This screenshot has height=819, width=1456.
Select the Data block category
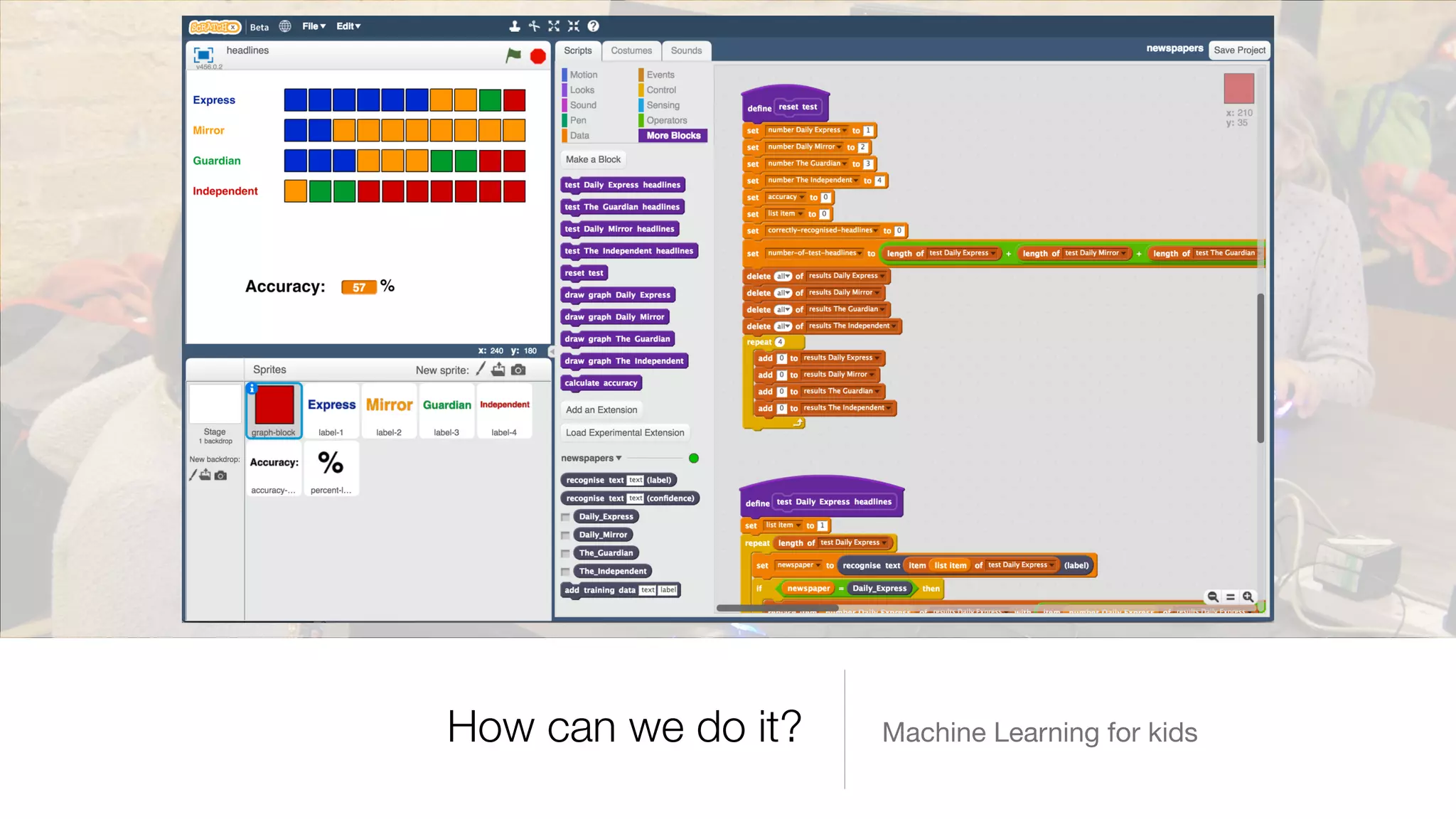click(579, 136)
